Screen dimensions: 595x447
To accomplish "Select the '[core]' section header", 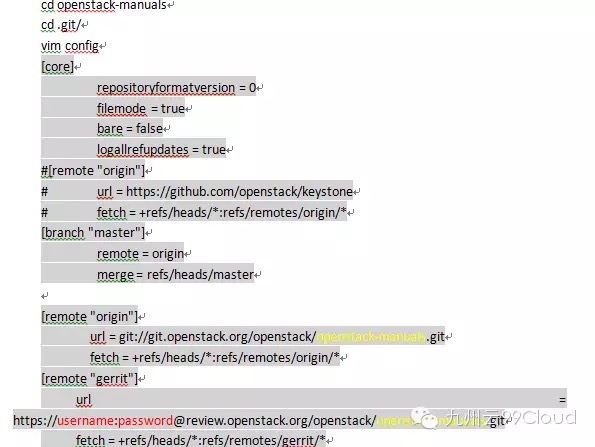I will tap(57, 67).
